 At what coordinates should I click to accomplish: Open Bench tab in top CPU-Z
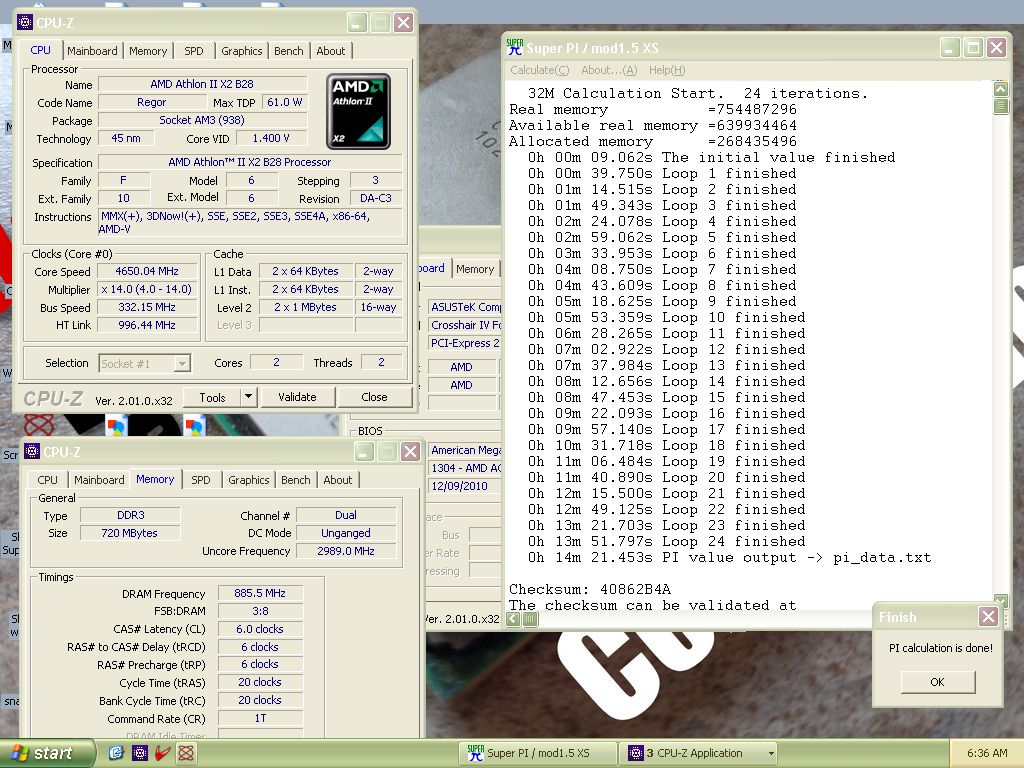click(x=289, y=51)
